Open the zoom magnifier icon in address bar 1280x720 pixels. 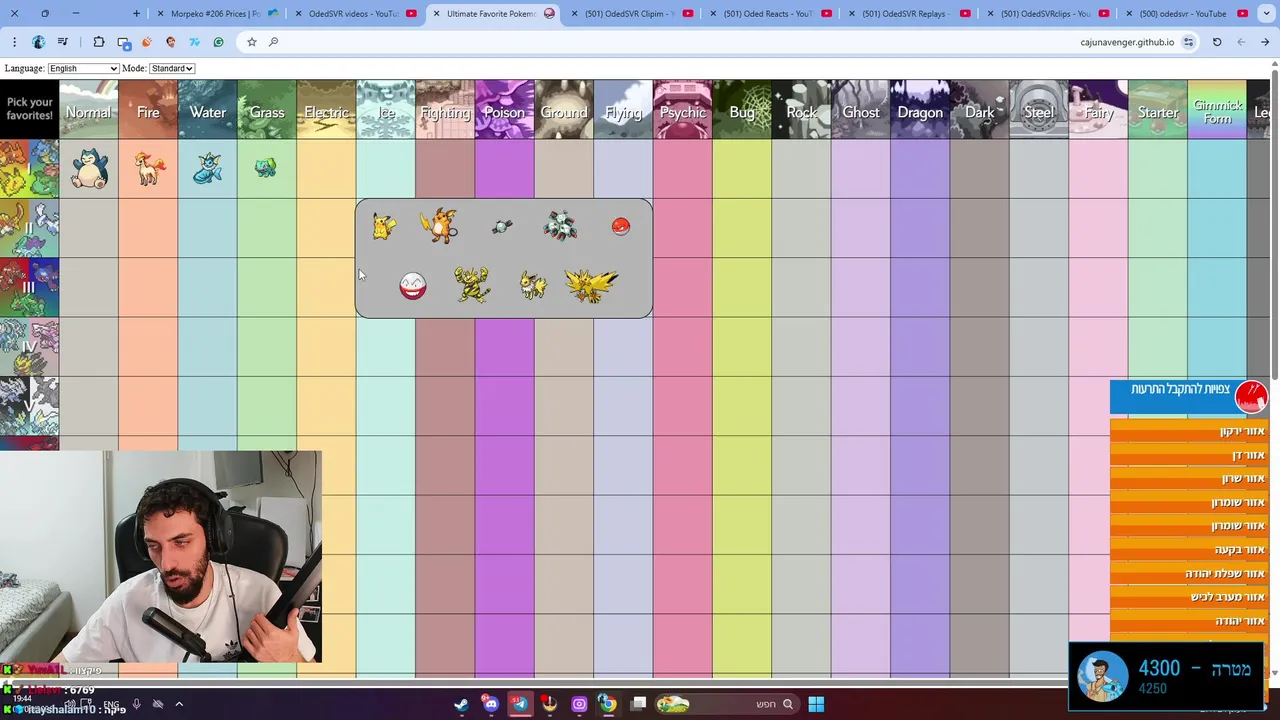[273, 42]
